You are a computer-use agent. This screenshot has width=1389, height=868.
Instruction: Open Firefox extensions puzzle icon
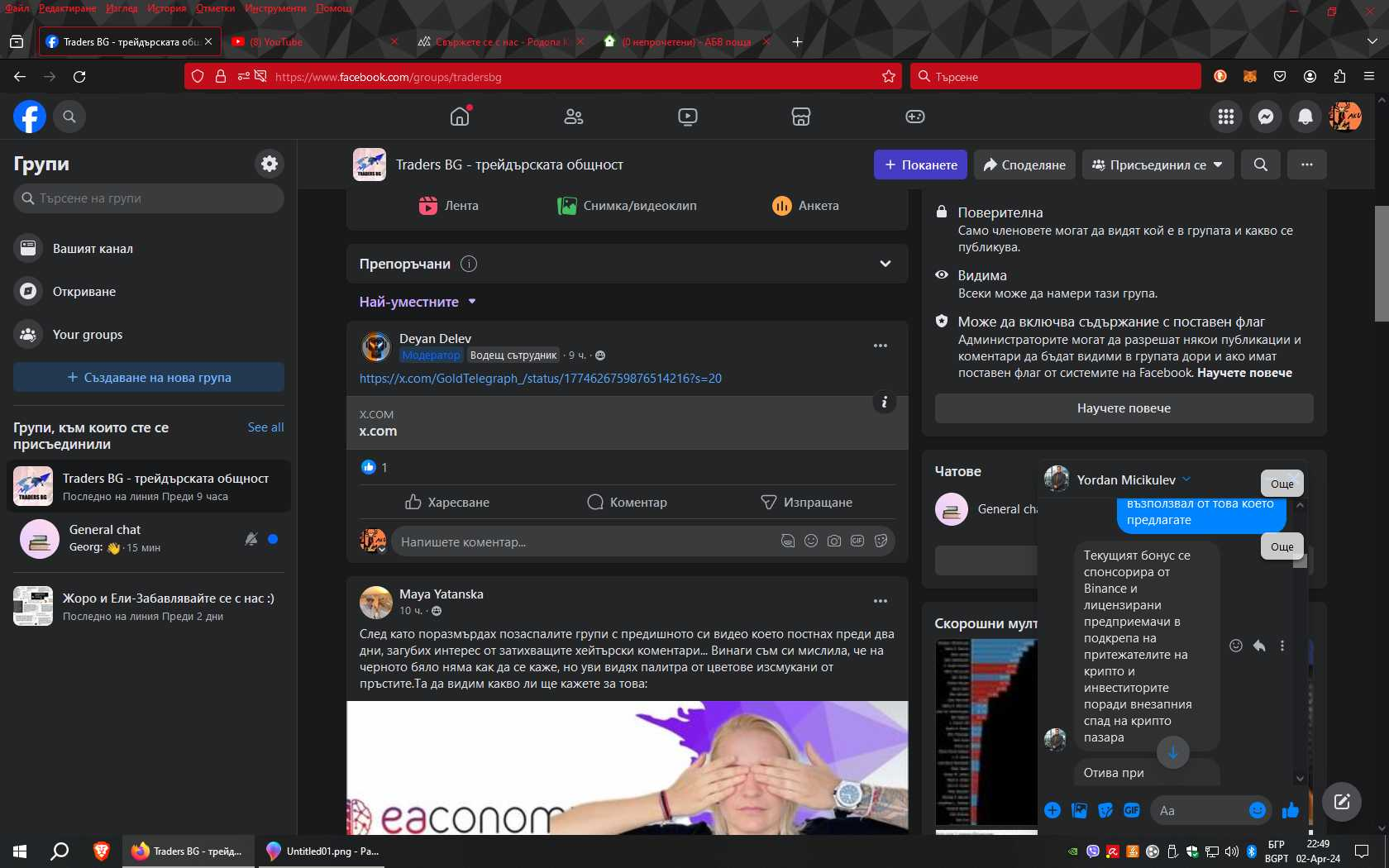1339,76
